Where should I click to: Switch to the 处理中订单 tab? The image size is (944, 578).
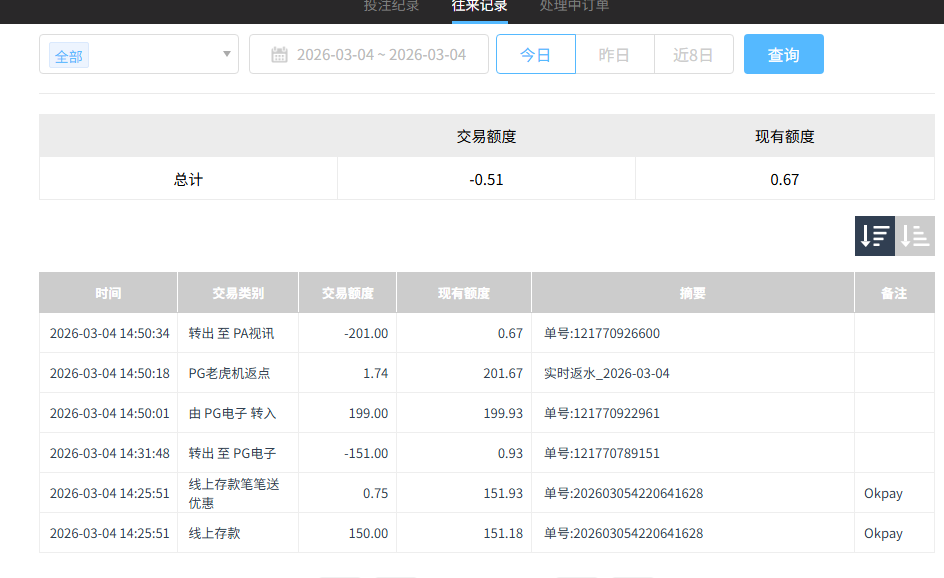(574, 6)
